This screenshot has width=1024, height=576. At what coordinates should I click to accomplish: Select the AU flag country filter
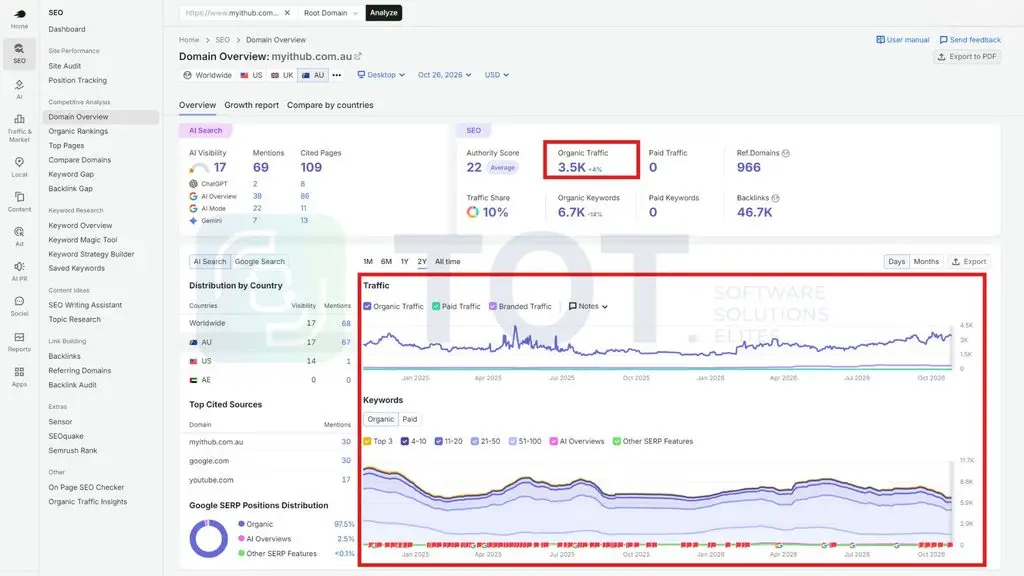312,75
